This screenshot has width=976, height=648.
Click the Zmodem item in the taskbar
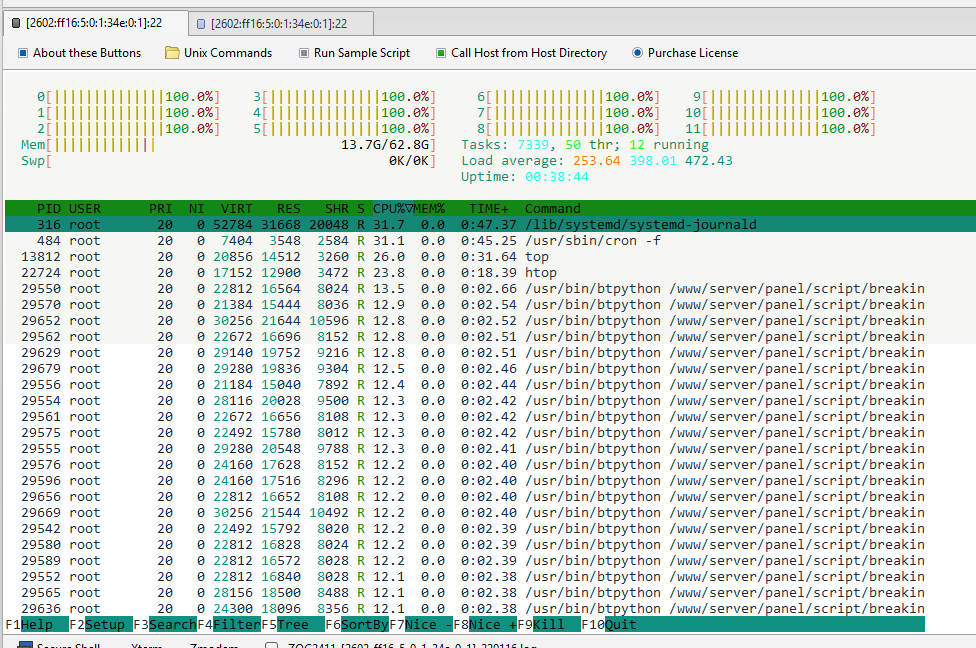[213, 643]
